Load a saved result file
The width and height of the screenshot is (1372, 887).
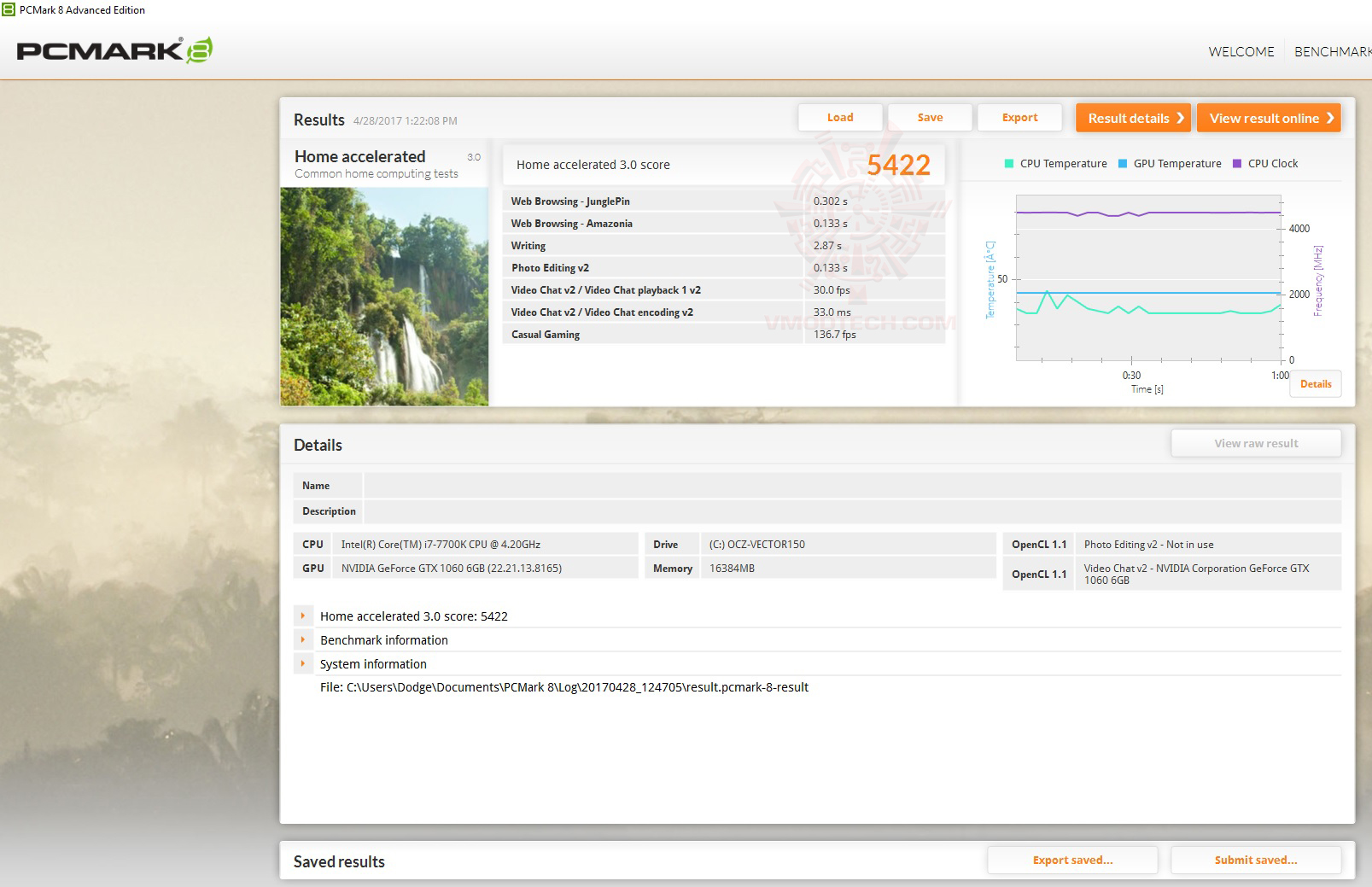coord(840,118)
